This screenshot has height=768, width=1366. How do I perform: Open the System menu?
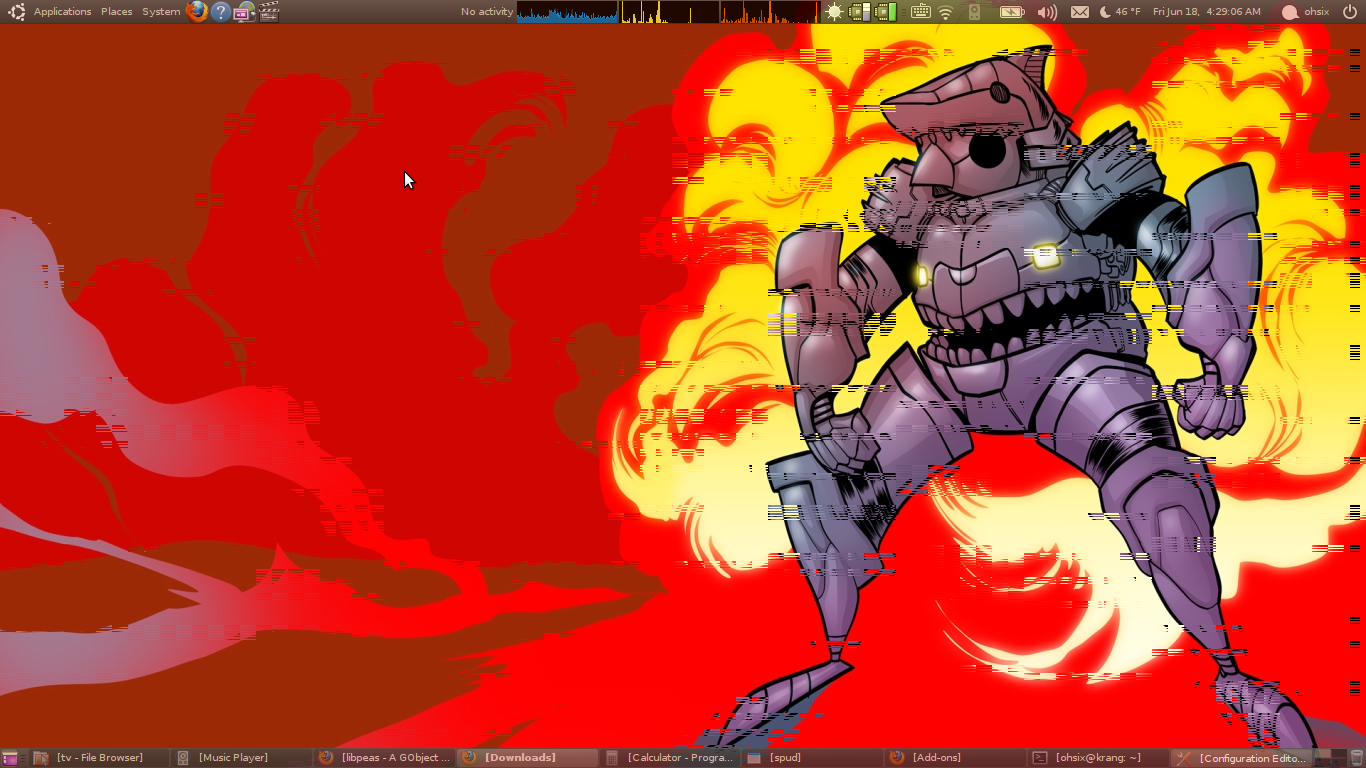pyautogui.click(x=161, y=12)
